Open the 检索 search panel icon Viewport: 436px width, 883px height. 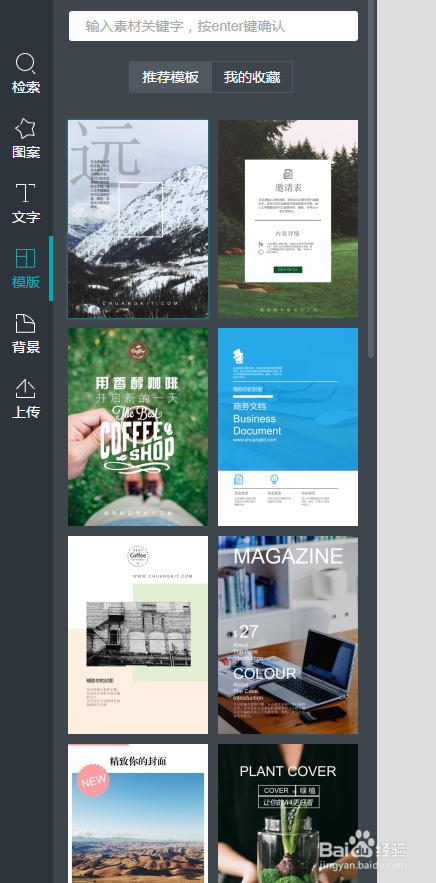[26, 63]
